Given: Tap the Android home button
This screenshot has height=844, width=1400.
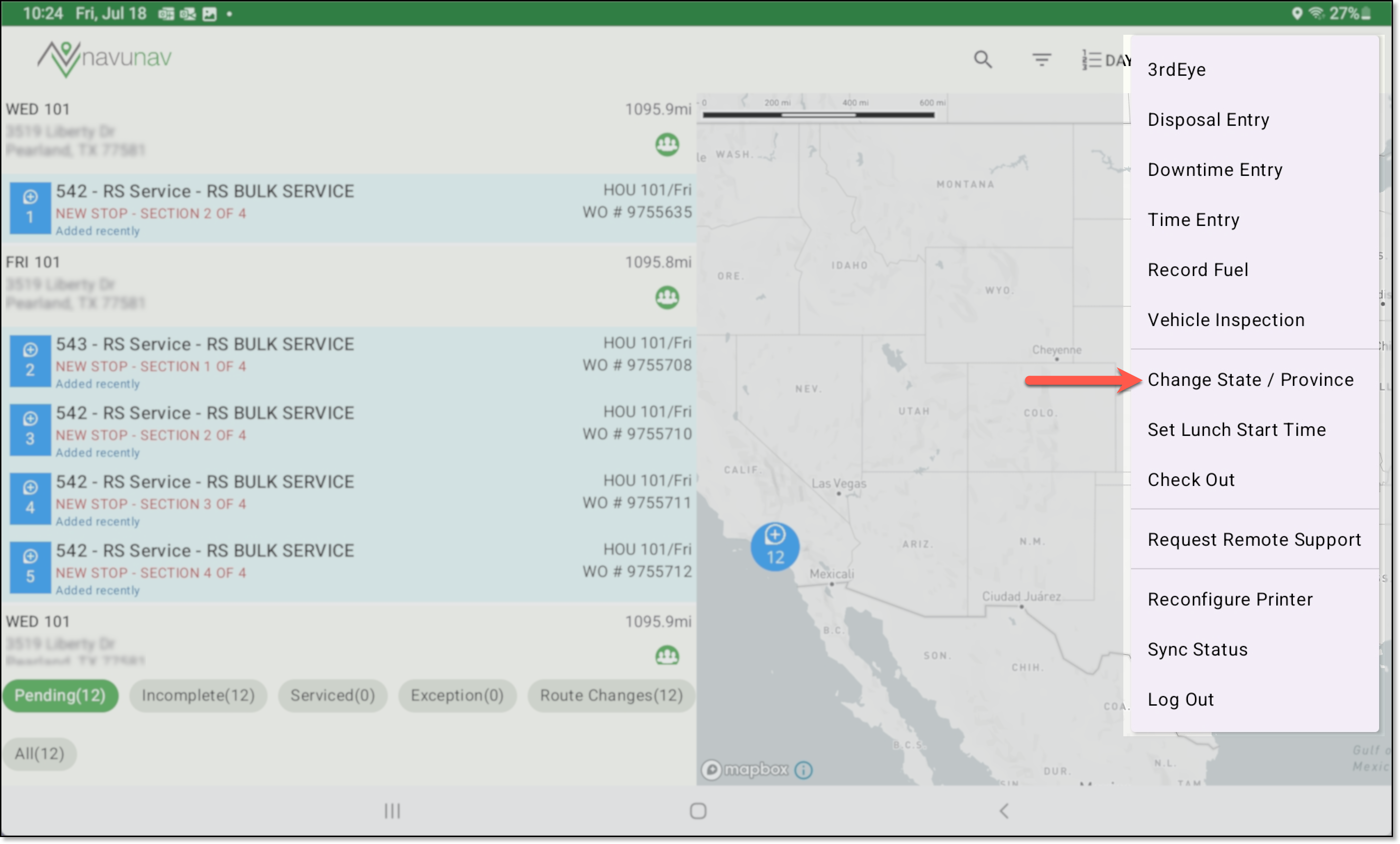Looking at the screenshot, I should (698, 811).
